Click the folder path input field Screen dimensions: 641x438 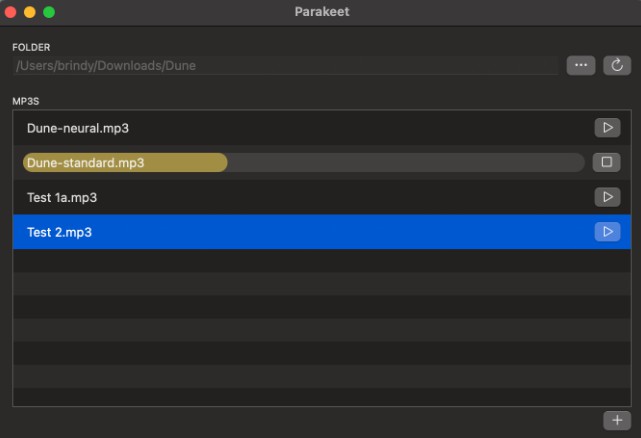pyautogui.click(x=285, y=66)
